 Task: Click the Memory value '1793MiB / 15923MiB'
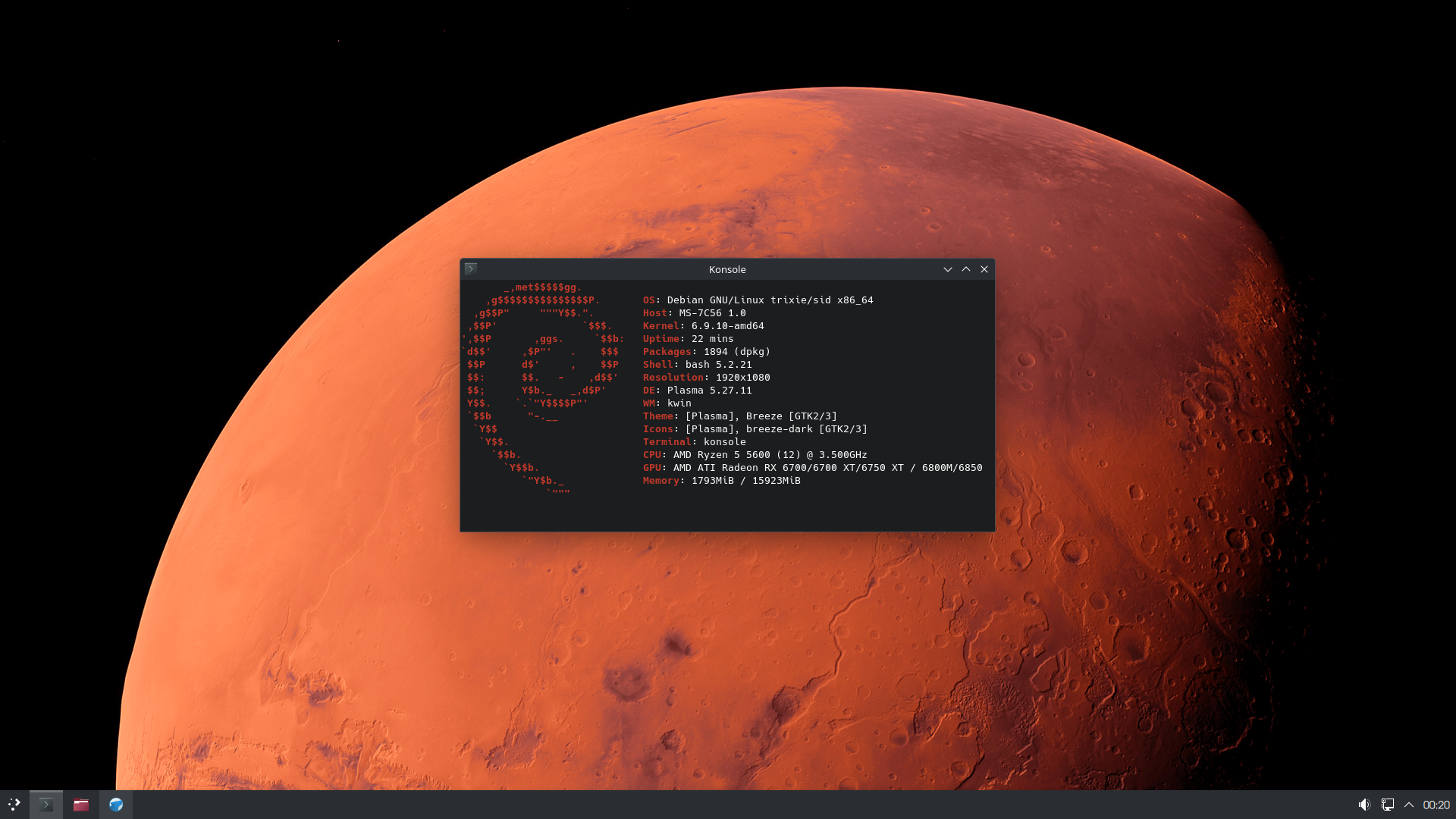(745, 481)
